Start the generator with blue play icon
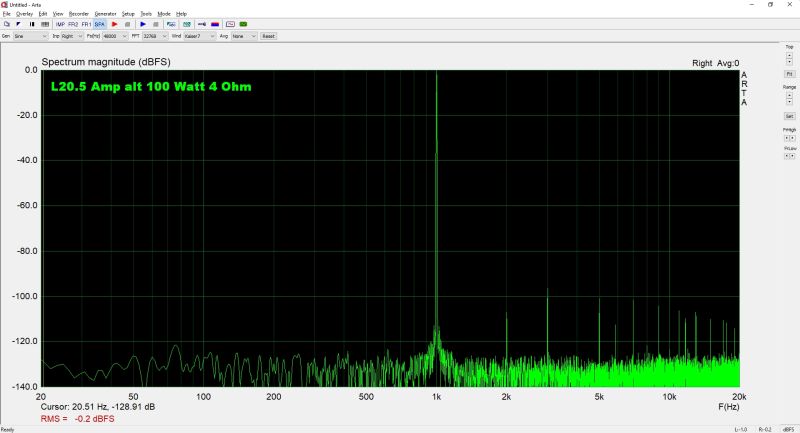The image size is (800, 433). (143, 23)
